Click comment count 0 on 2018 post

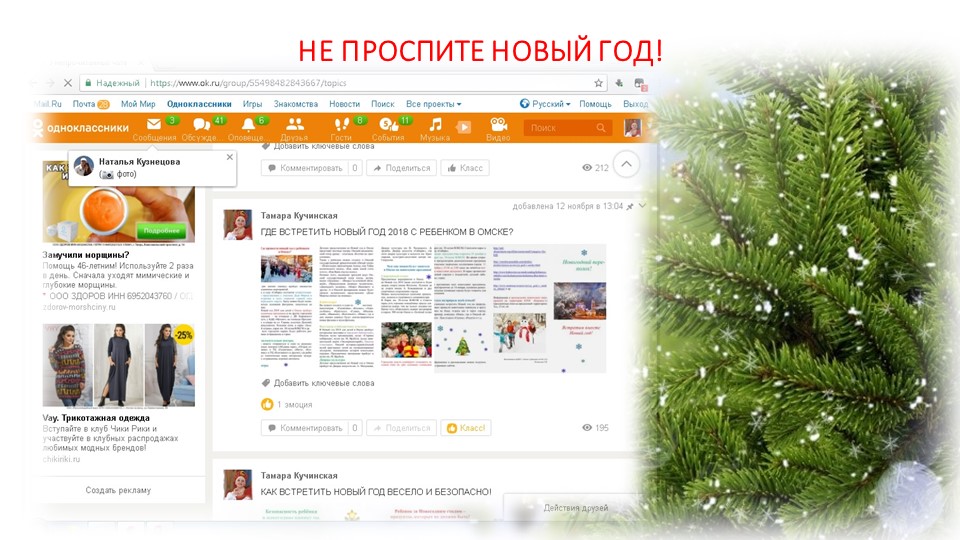(x=355, y=428)
